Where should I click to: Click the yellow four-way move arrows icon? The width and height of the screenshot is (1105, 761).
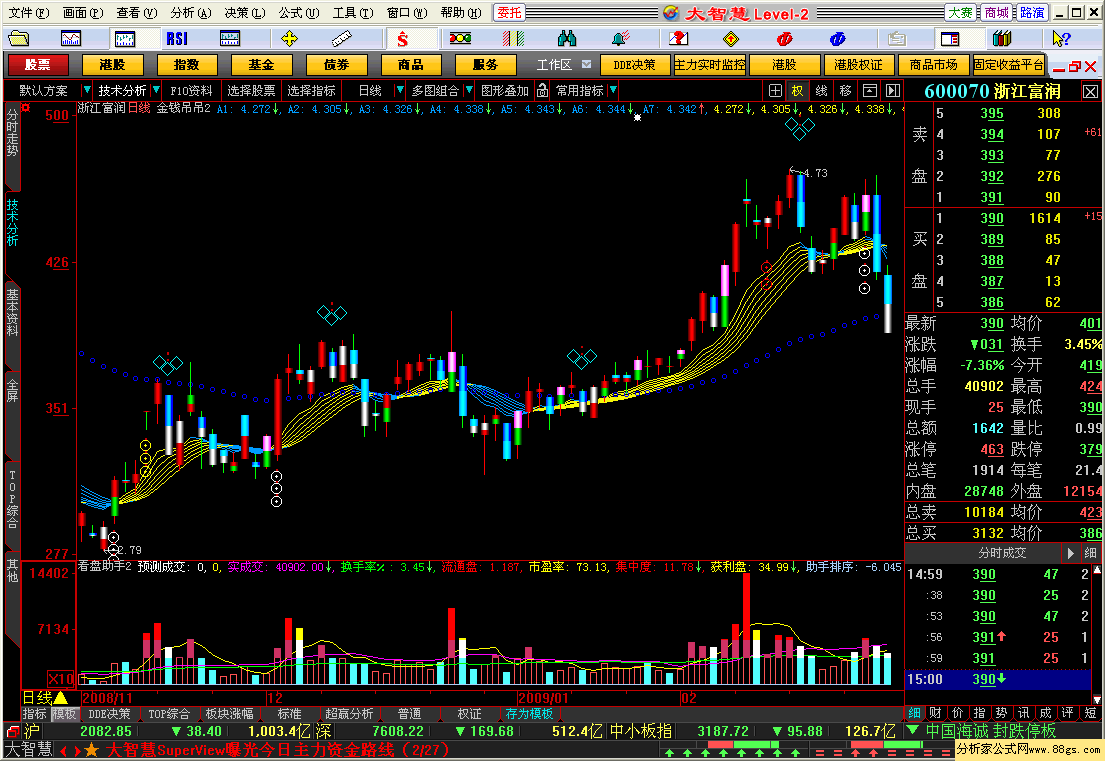[289, 38]
